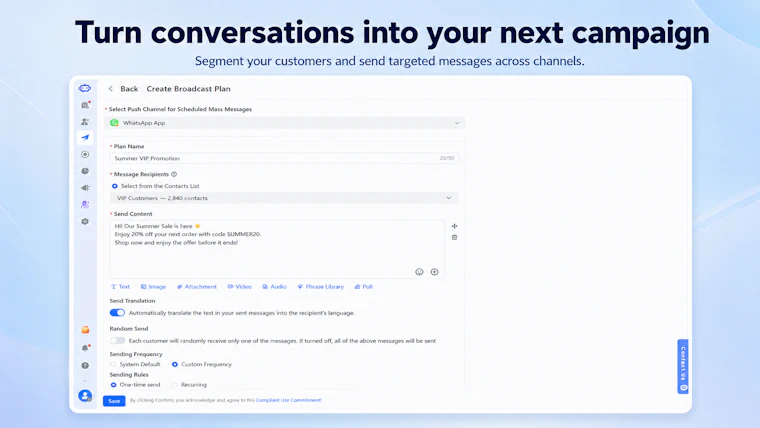Select the broadcast paper plane sidebar icon

(x=85, y=138)
